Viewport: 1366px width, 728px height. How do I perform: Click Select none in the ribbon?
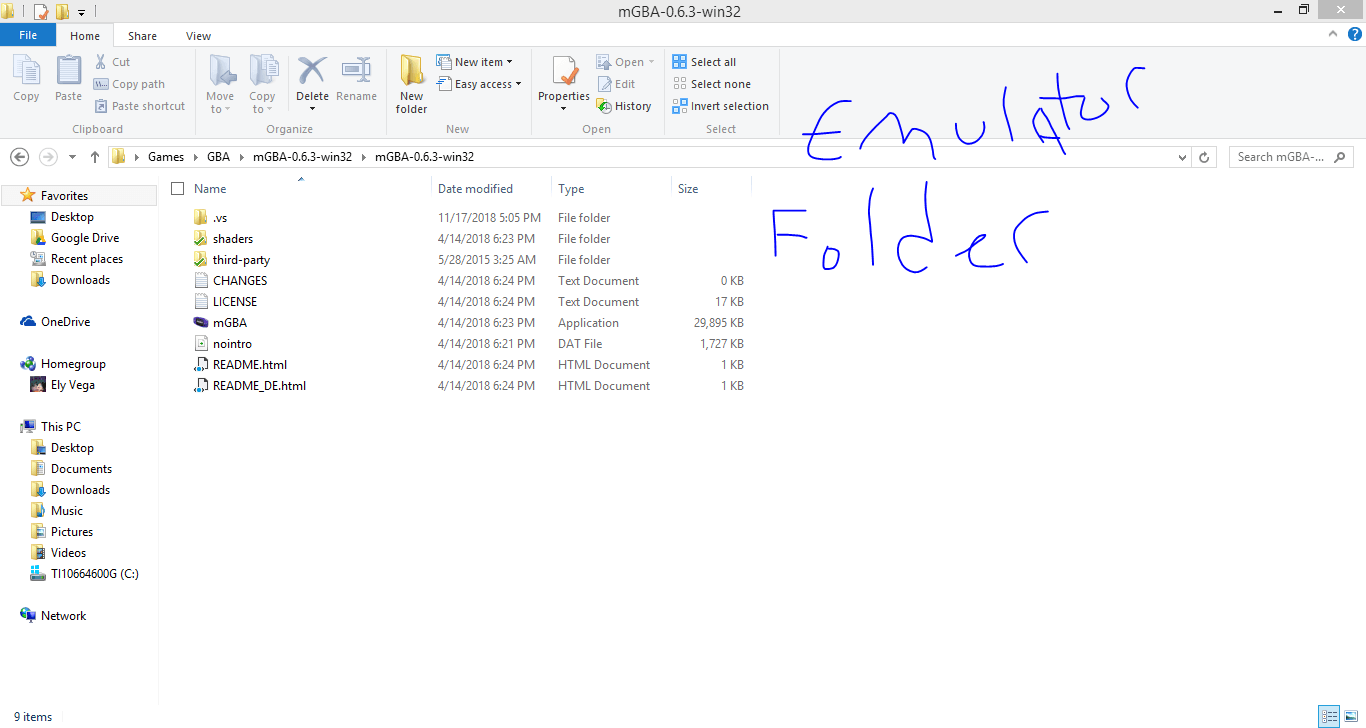point(711,84)
